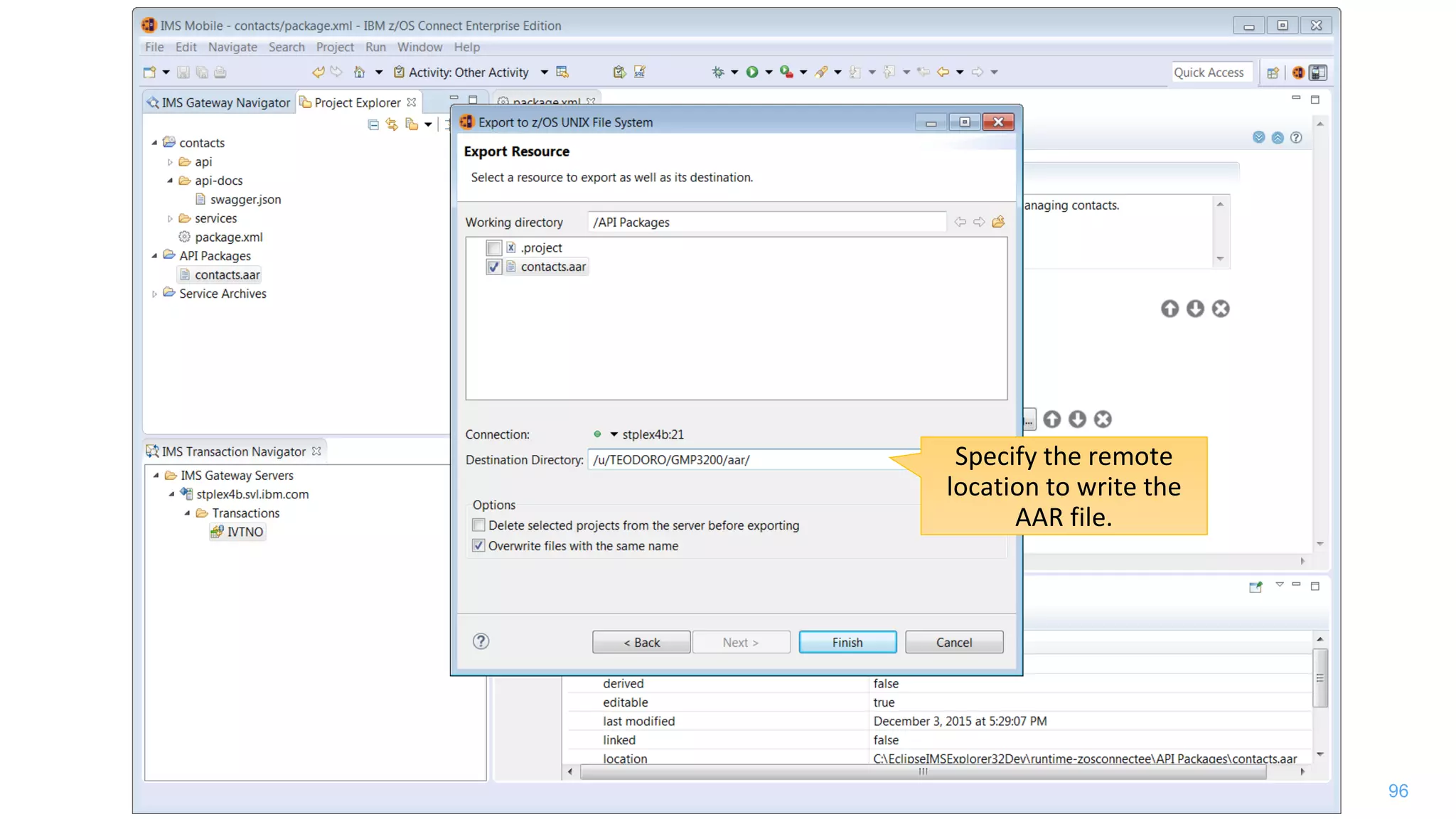Click the lower move-up arrow in editor
The height and width of the screenshot is (819, 1456).
[1052, 419]
